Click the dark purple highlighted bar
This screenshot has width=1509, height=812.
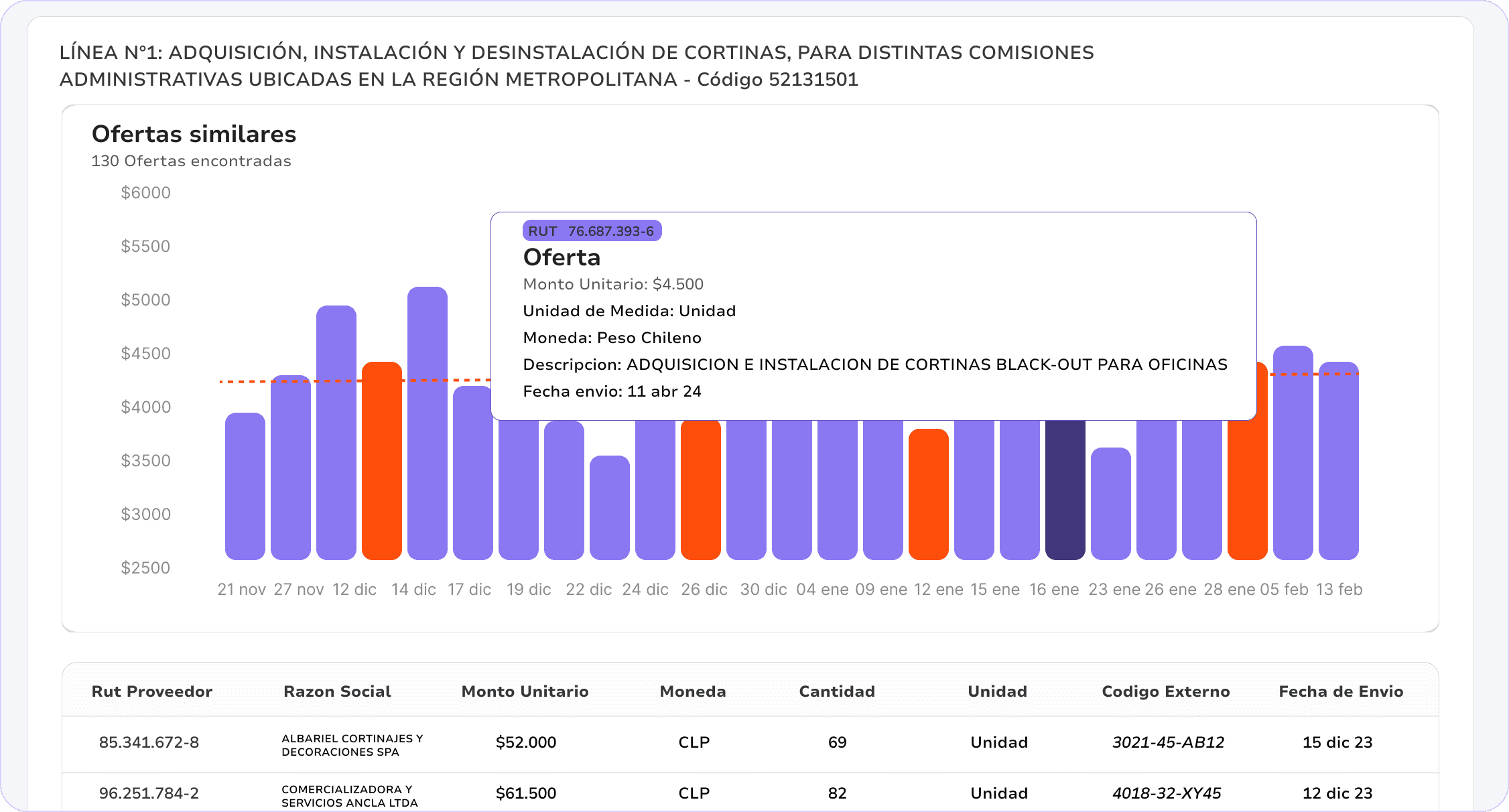click(x=1065, y=490)
